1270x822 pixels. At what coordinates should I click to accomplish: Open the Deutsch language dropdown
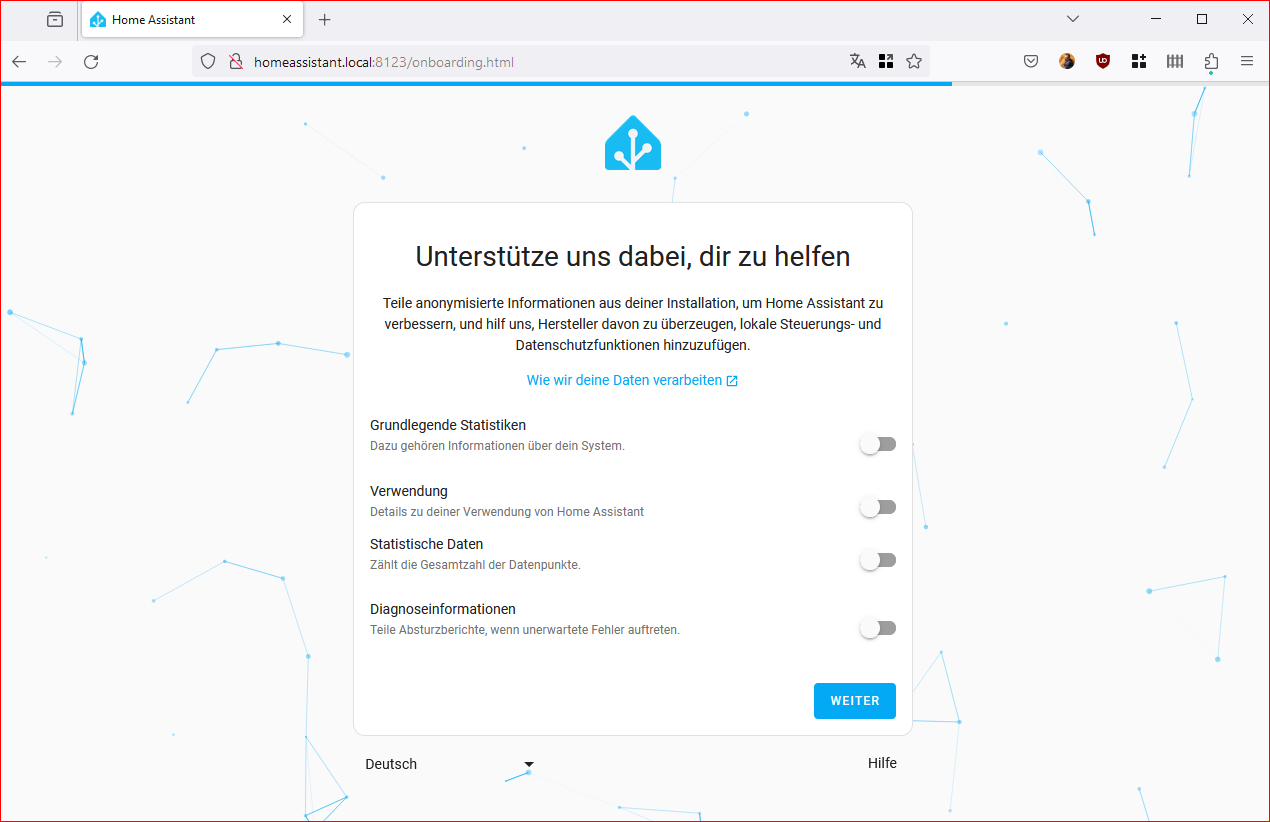[450, 764]
